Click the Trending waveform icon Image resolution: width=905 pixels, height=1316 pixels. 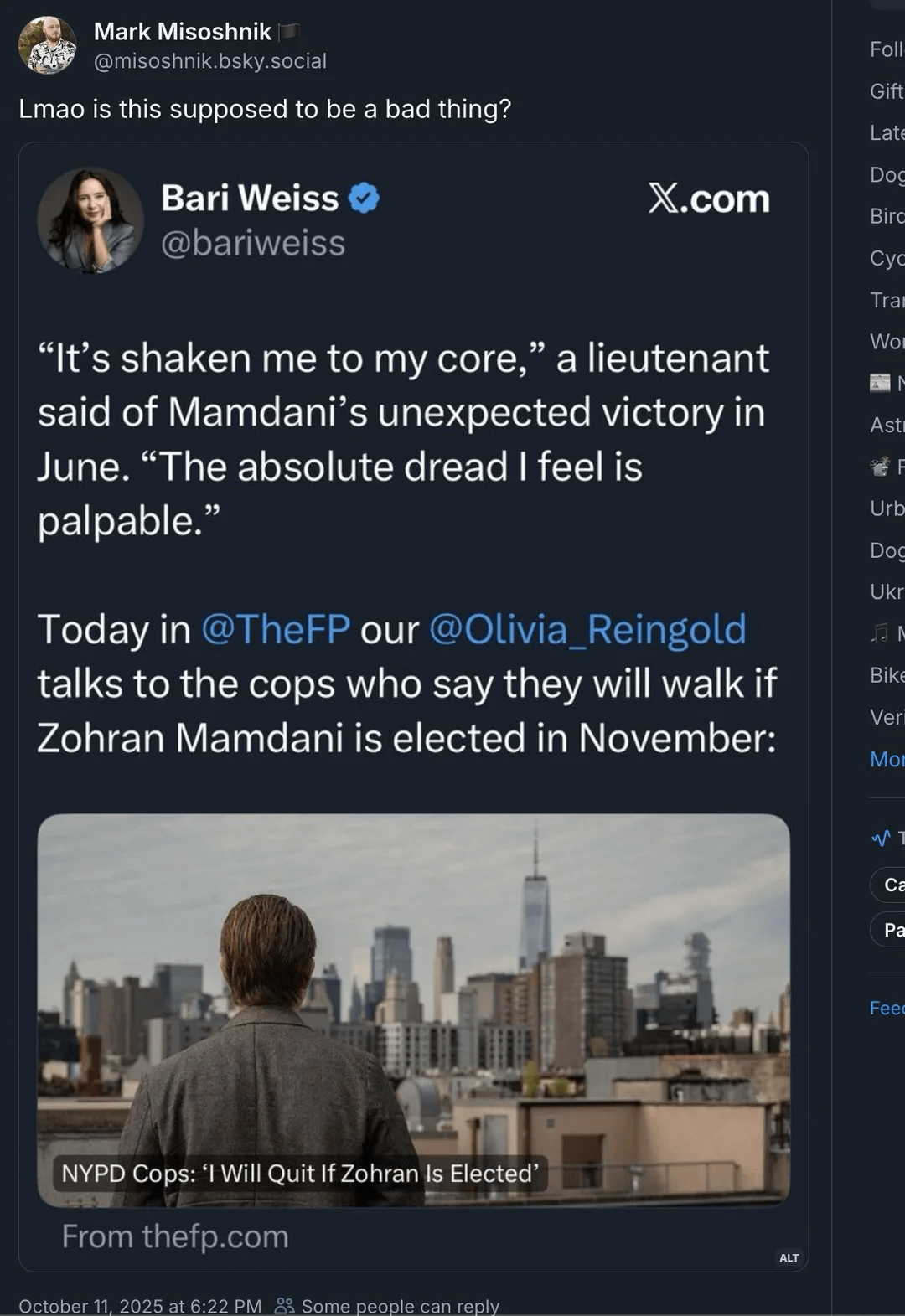(x=880, y=837)
